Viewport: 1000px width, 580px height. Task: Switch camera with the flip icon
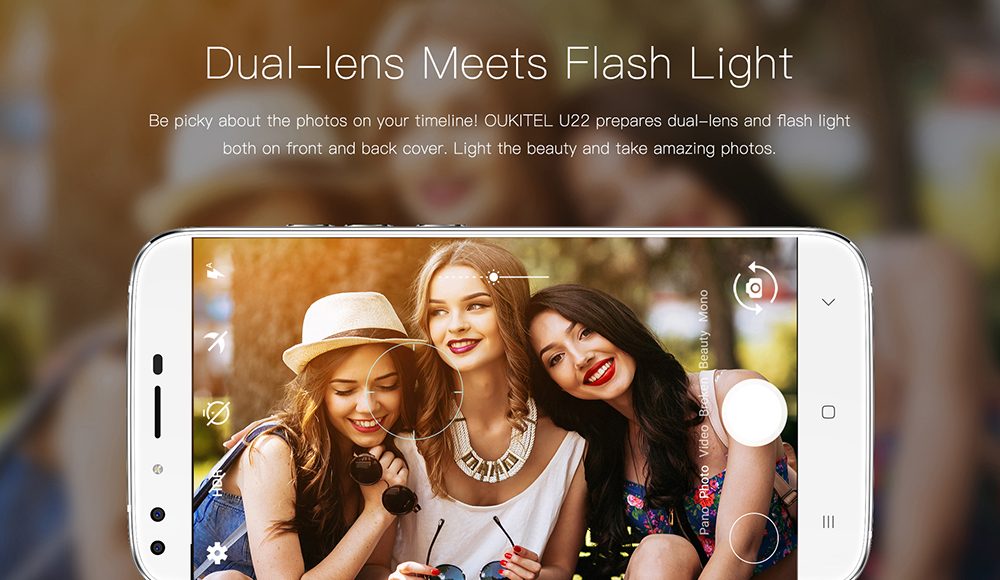coord(755,288)
